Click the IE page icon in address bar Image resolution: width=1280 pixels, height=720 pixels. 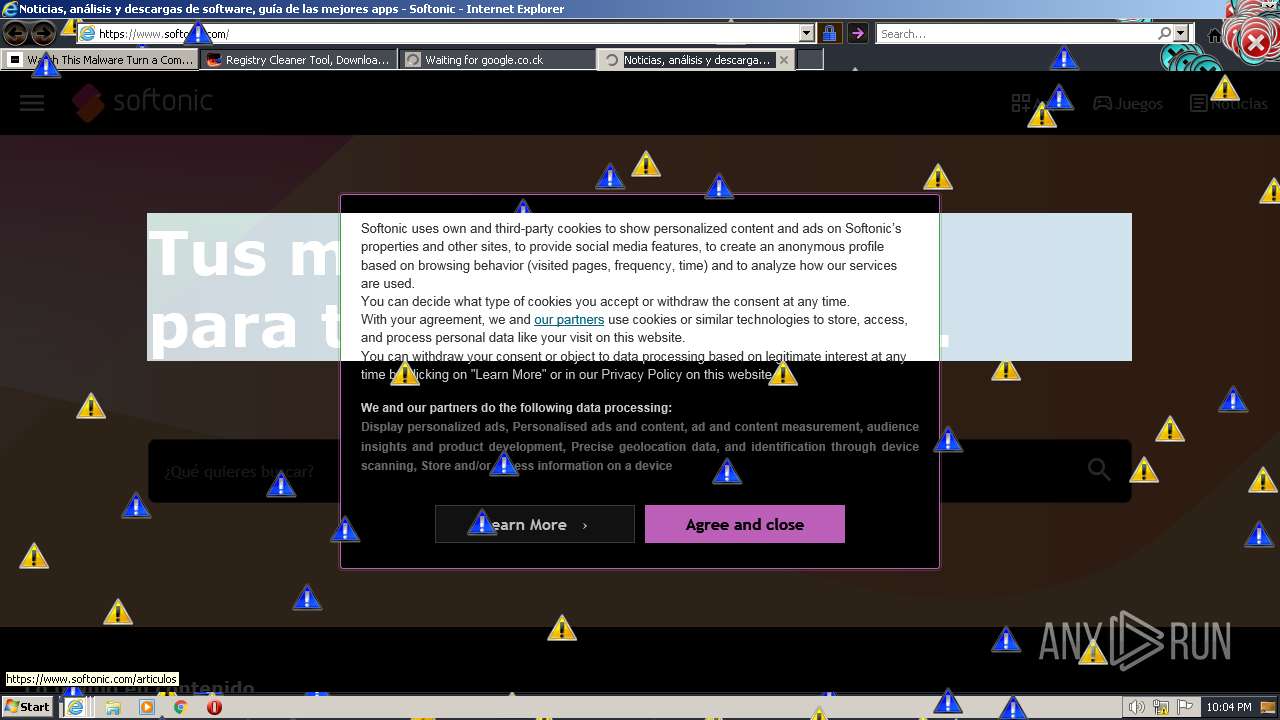coord(88,33)
